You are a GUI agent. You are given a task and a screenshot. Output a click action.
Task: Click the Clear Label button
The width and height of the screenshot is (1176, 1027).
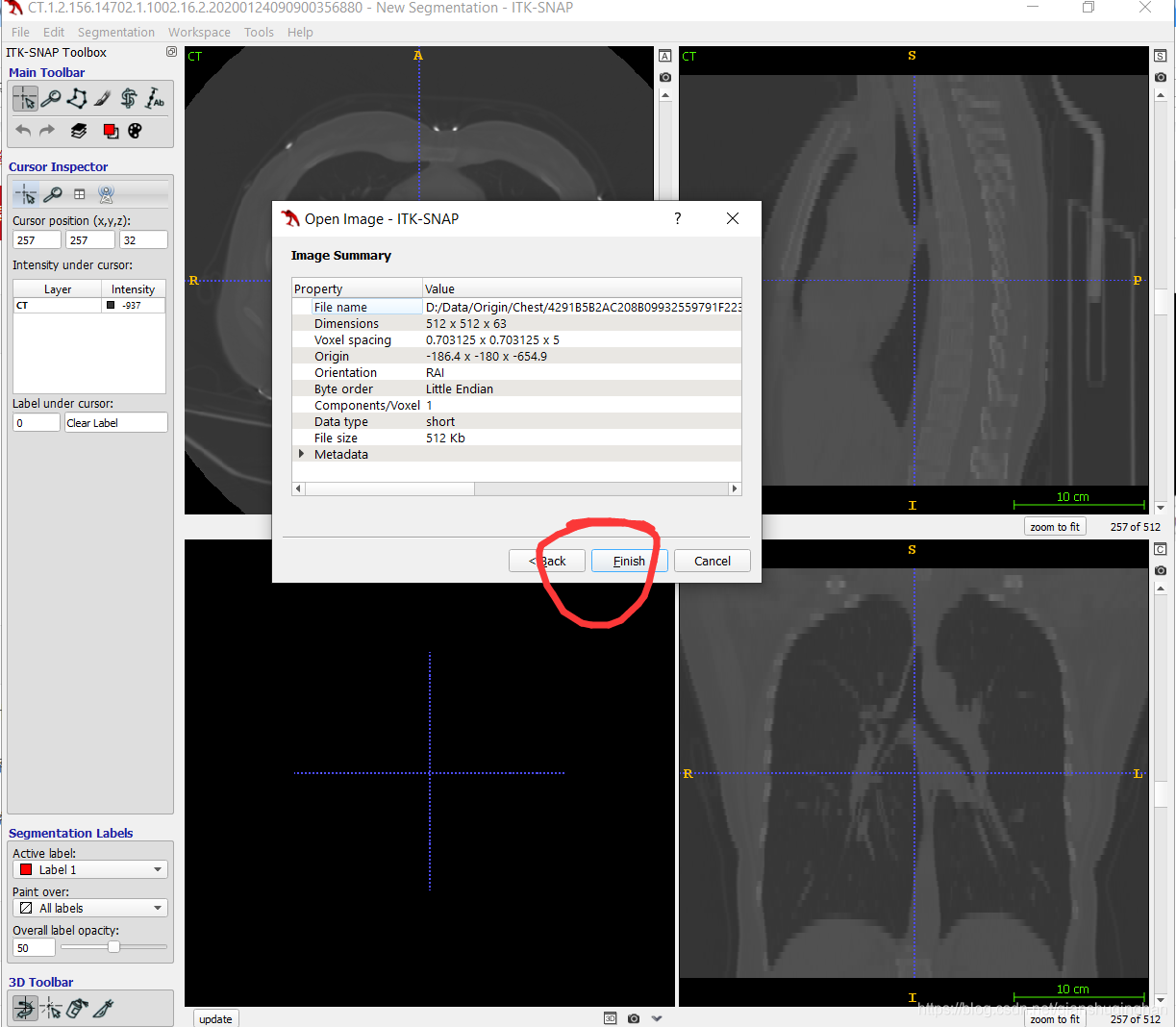click(x=116, y=422)
